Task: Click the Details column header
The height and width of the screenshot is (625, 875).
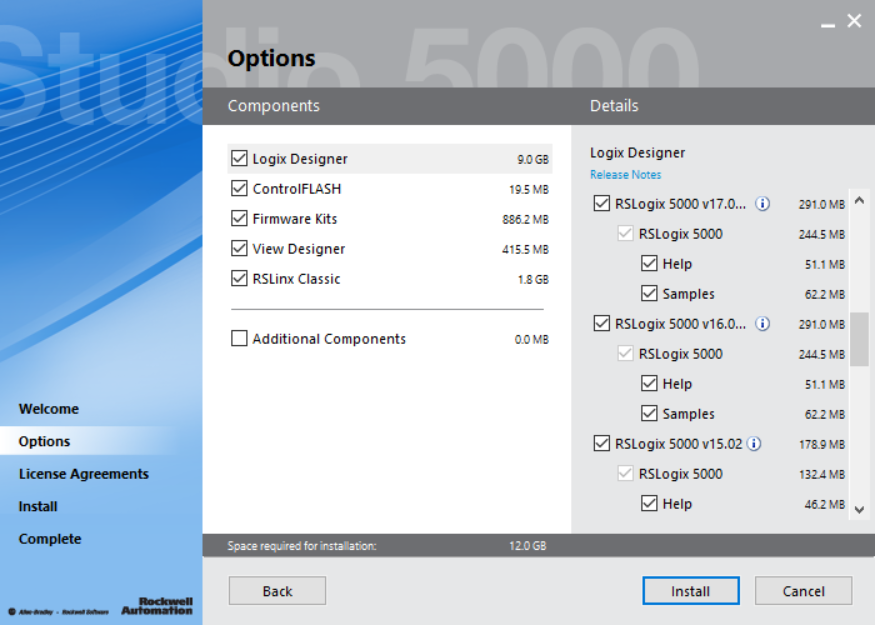Action: tap(614, 106)
